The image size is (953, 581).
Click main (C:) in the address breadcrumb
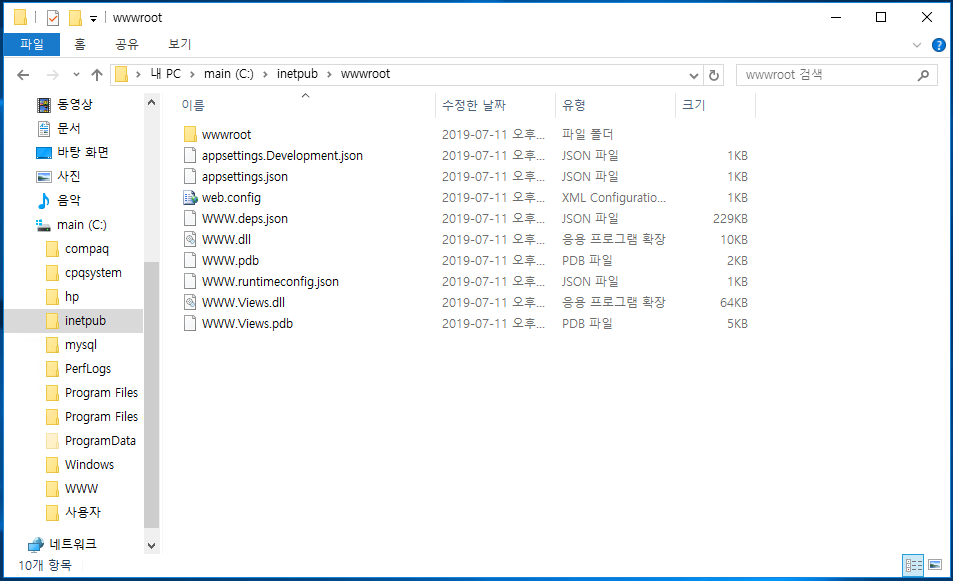click(229, 74)
